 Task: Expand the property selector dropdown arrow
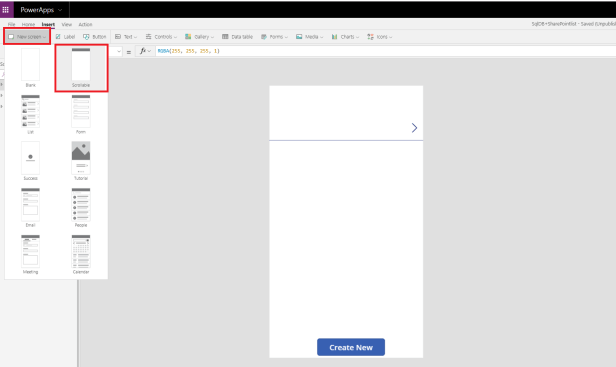coord(119,51)
